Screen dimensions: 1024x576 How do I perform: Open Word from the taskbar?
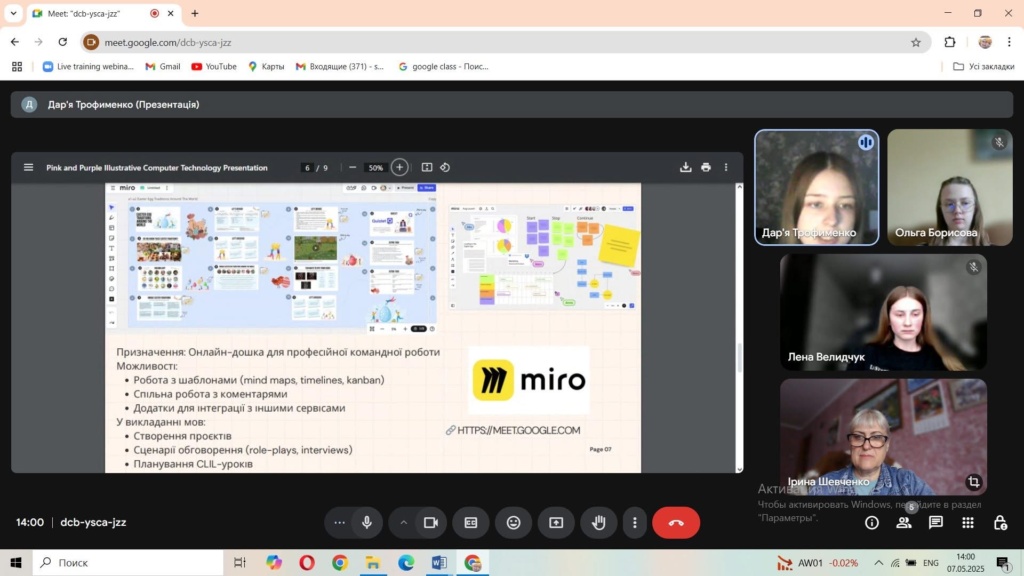[439, 562]
